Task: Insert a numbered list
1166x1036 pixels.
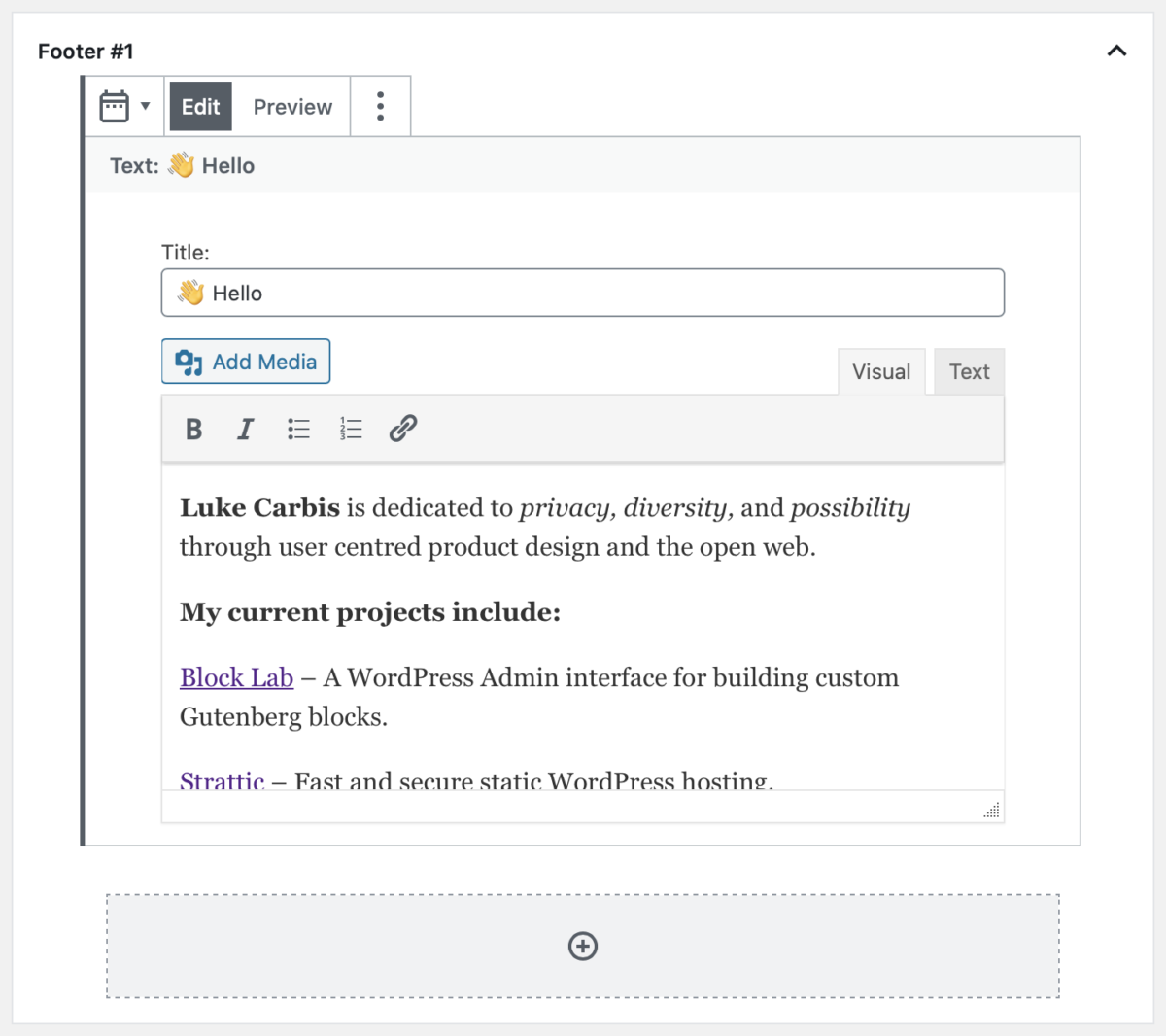Action: click(x=350, y=429)
